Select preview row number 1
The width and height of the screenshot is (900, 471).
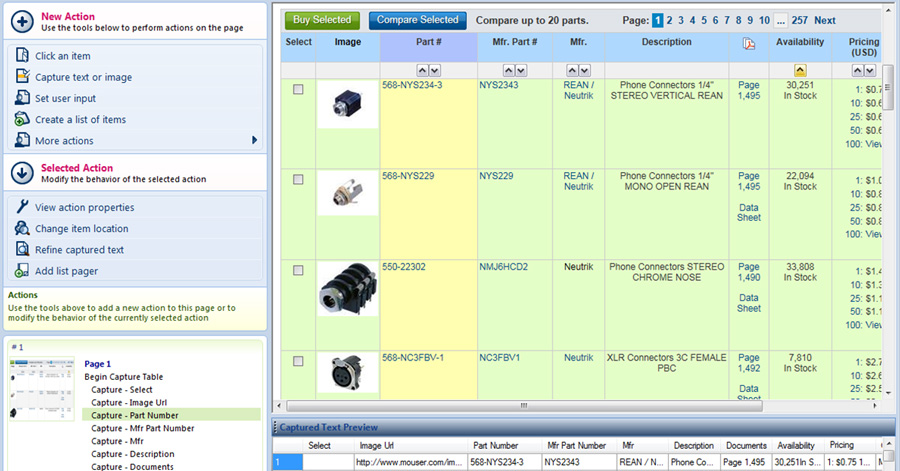tap(288, 462)
